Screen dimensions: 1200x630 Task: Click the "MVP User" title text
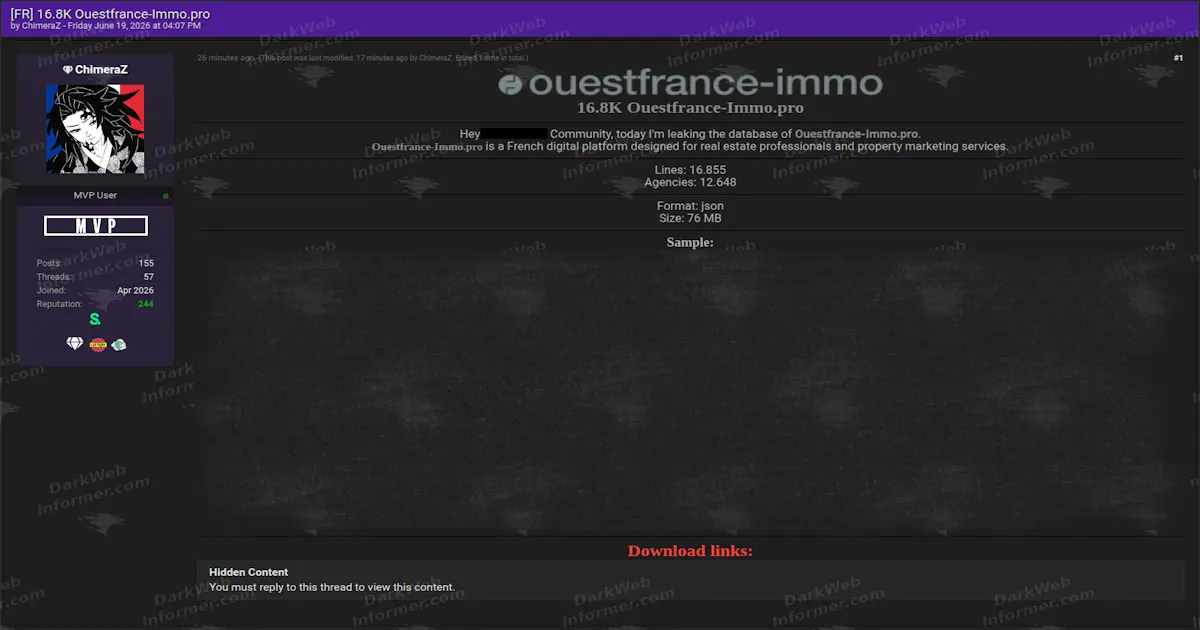(95, 195)
